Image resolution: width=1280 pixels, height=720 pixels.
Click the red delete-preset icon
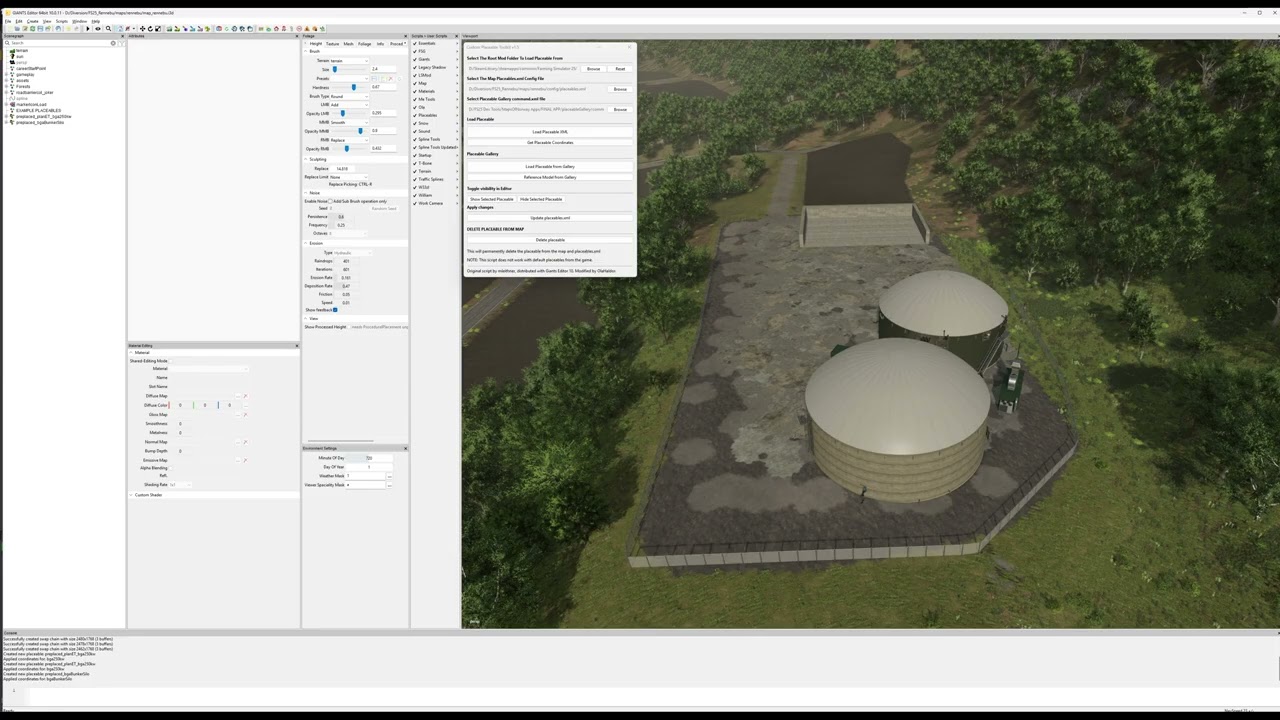tap(390, 79)
